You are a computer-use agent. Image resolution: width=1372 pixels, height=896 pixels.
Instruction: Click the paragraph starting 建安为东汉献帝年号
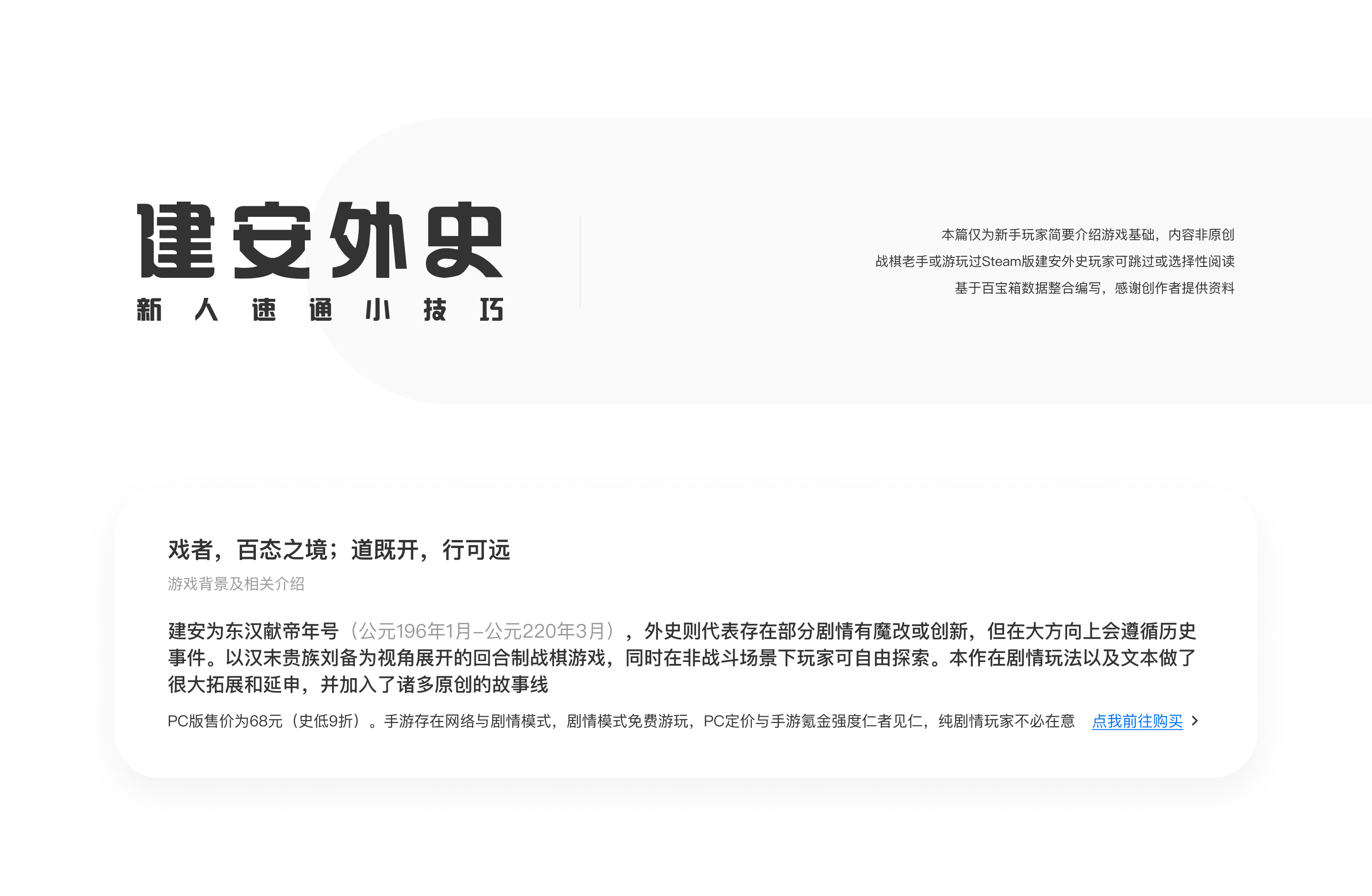(x=682, y=657)
